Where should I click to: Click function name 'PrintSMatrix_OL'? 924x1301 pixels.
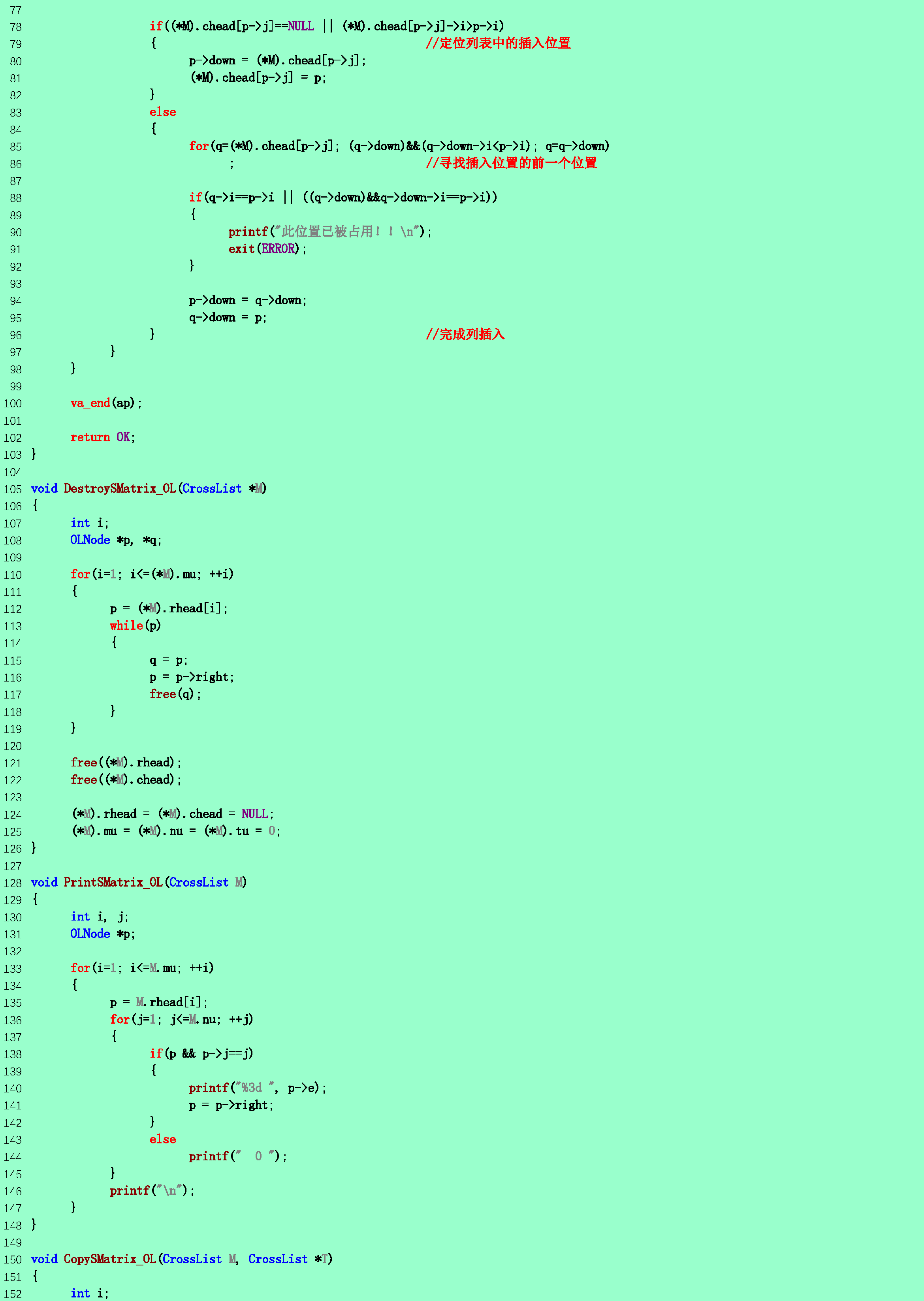113,882
